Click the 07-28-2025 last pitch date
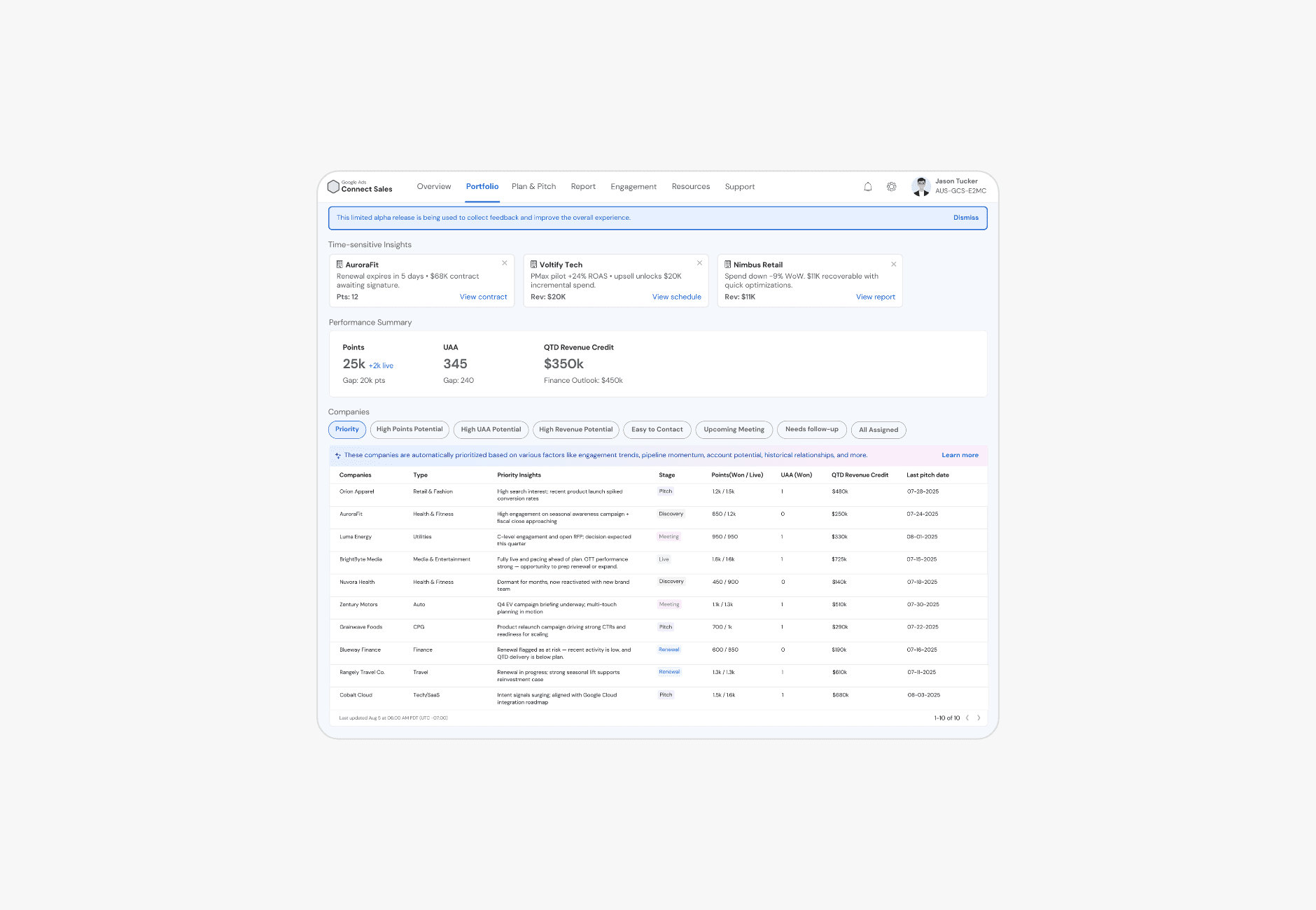Viewport: 1316px width, 910px height. (923, 491)
